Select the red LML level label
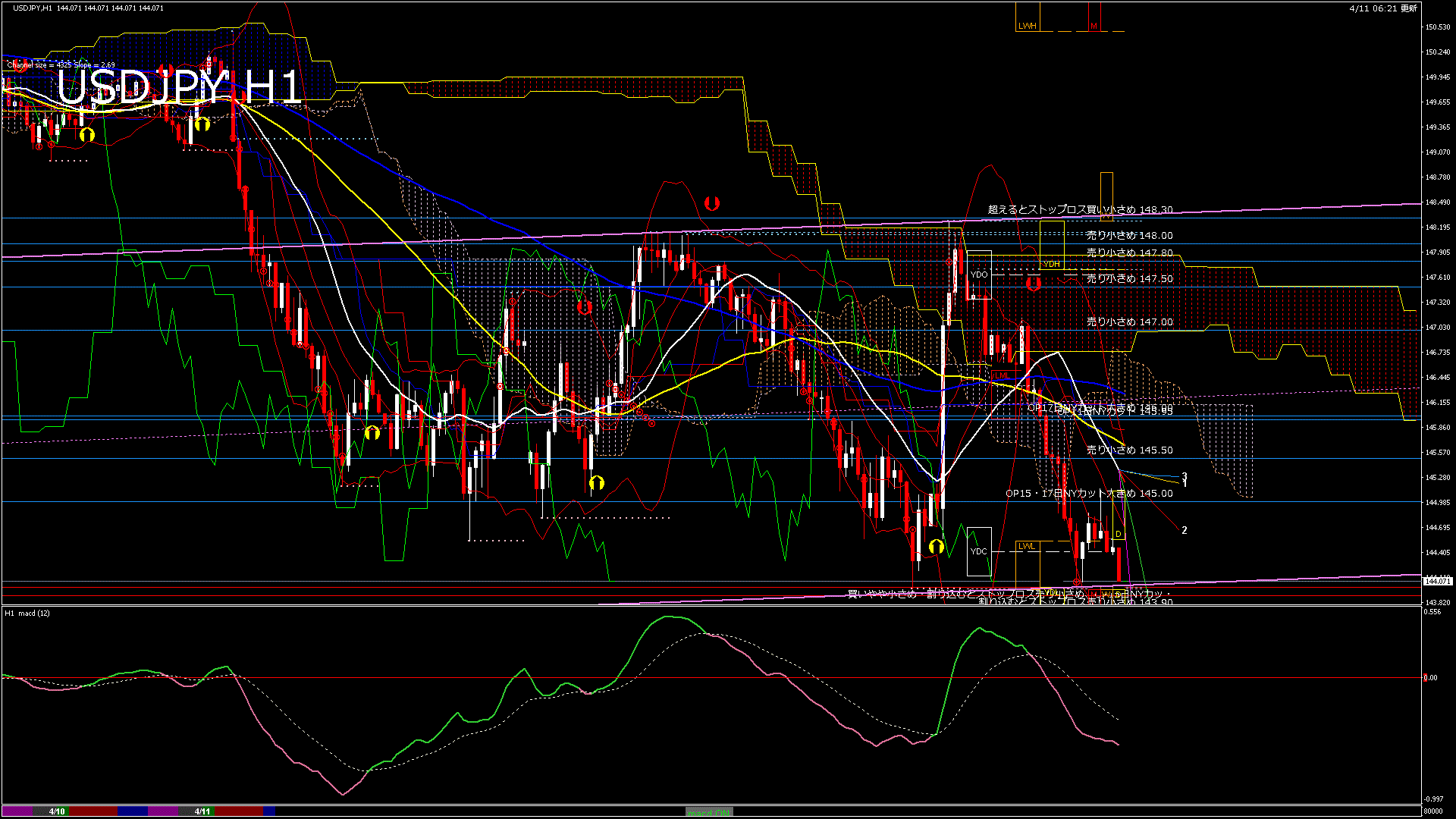1456x819 pixels. point(1002,375)
